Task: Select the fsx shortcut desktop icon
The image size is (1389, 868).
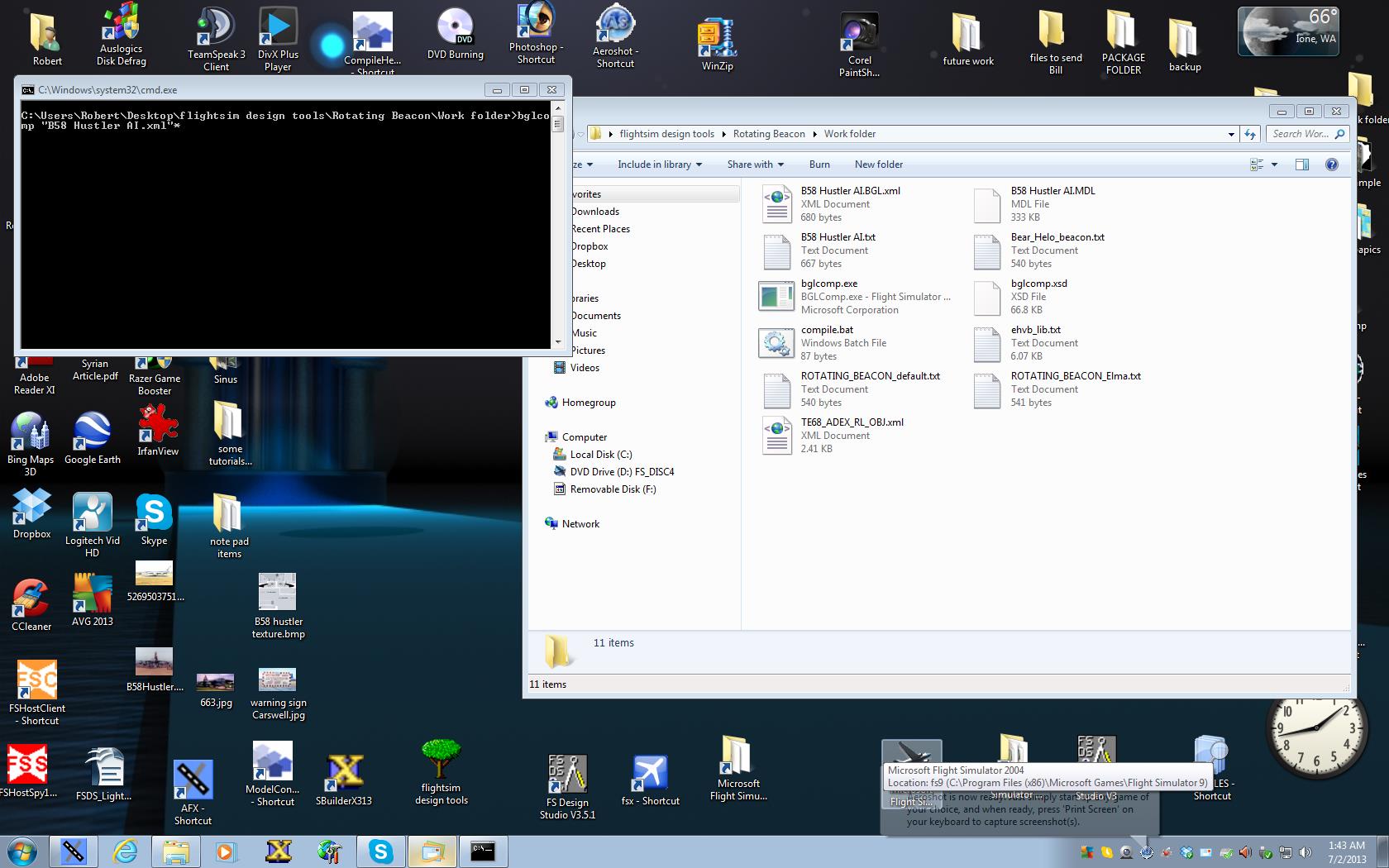Action: 650,781
